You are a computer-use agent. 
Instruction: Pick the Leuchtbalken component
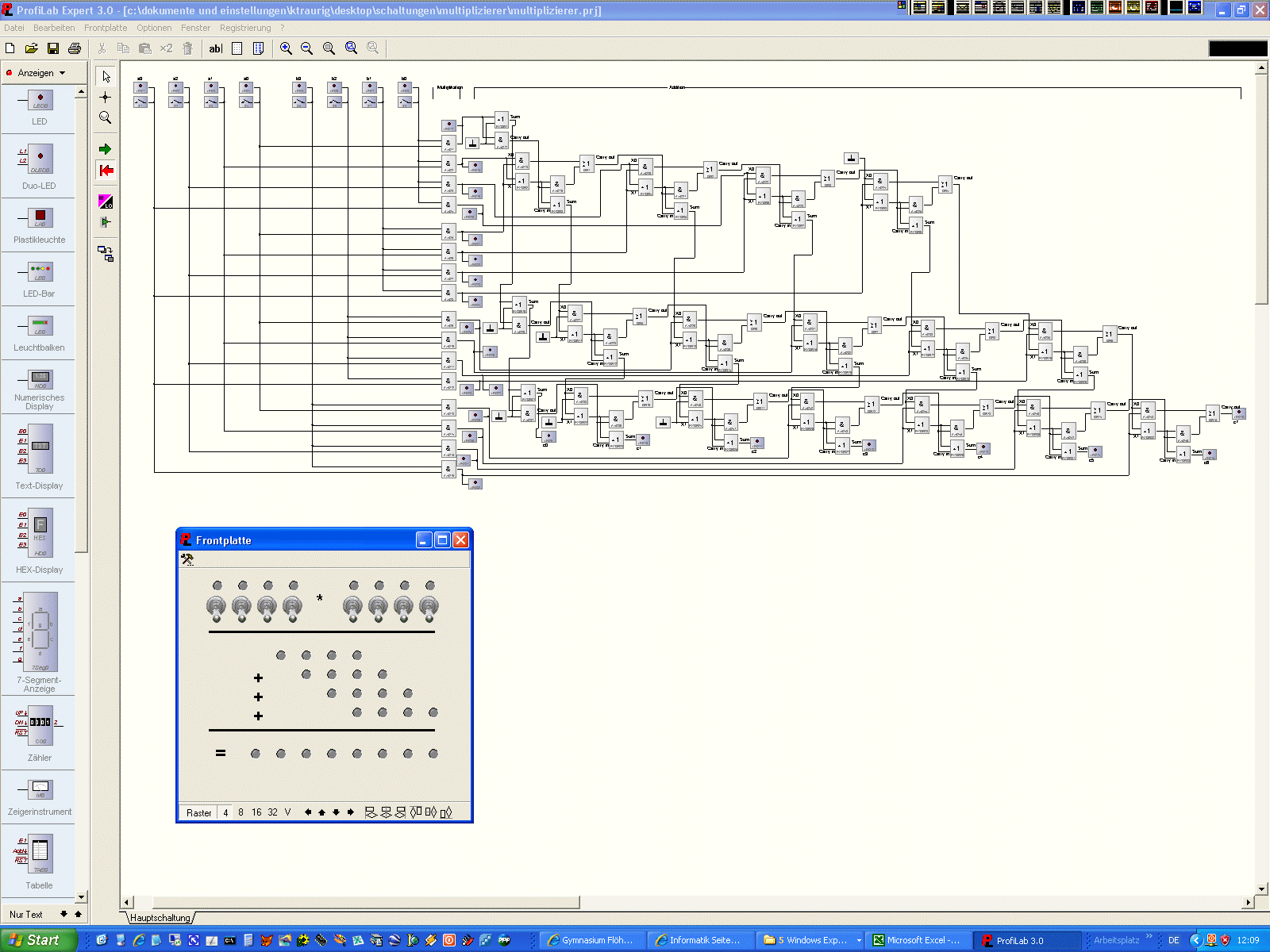point(39,332)
